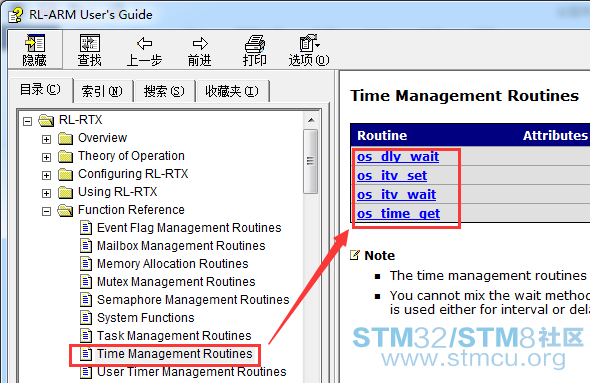The image size is (590, 383).
Task: Expand the Using RL-RTX node
Action: 46,193
